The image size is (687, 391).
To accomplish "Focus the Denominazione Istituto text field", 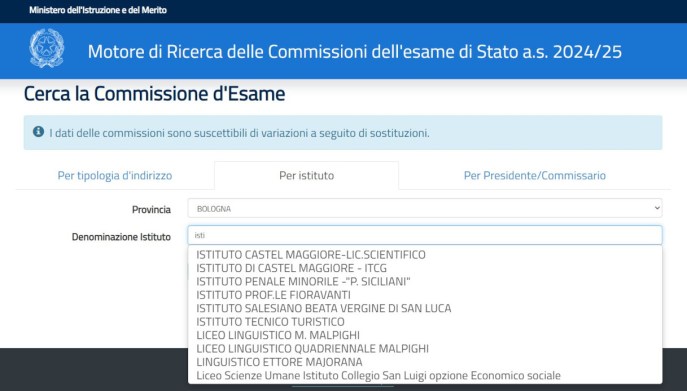I will [425, 235].
